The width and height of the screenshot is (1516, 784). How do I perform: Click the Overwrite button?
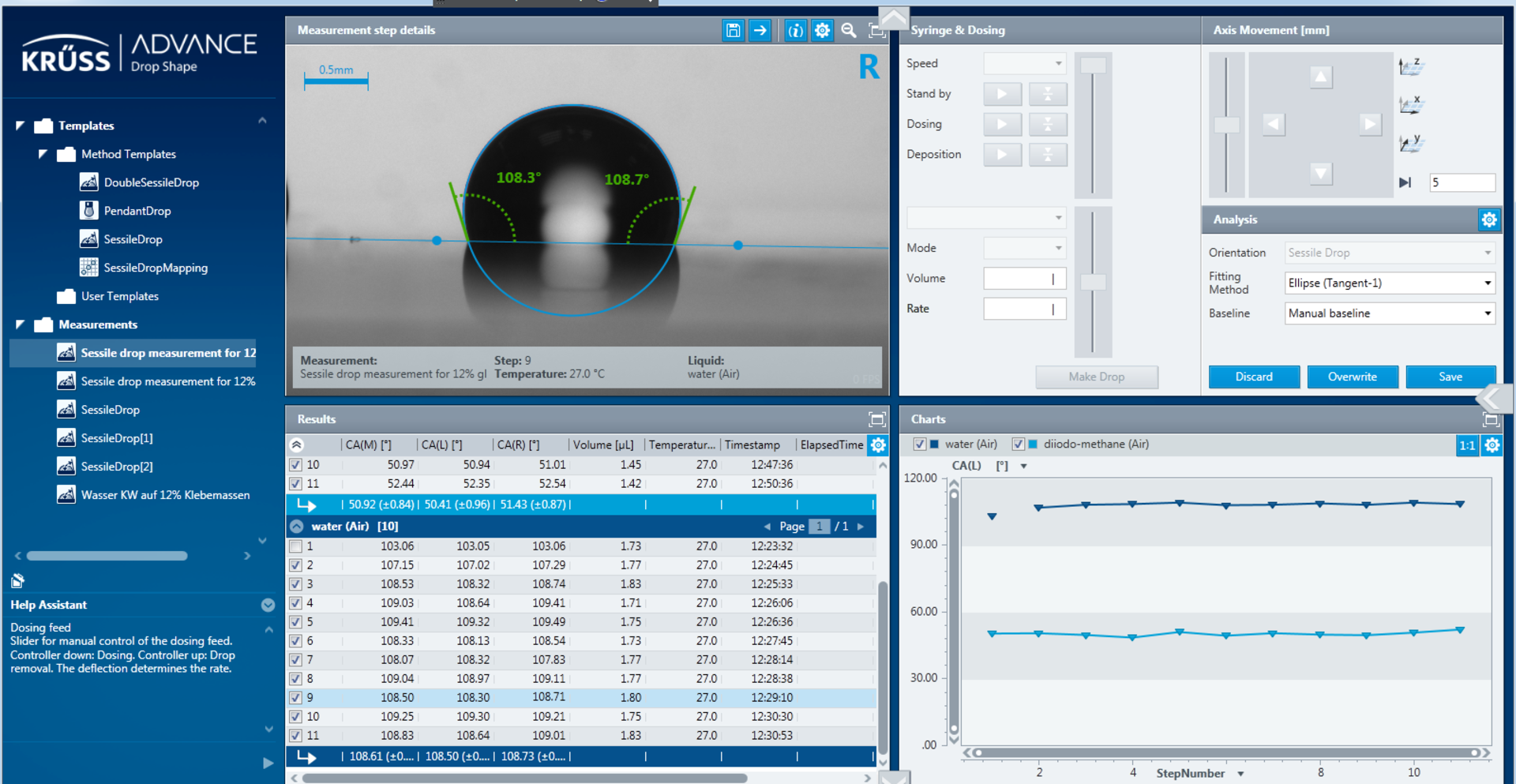(1352, 377)
